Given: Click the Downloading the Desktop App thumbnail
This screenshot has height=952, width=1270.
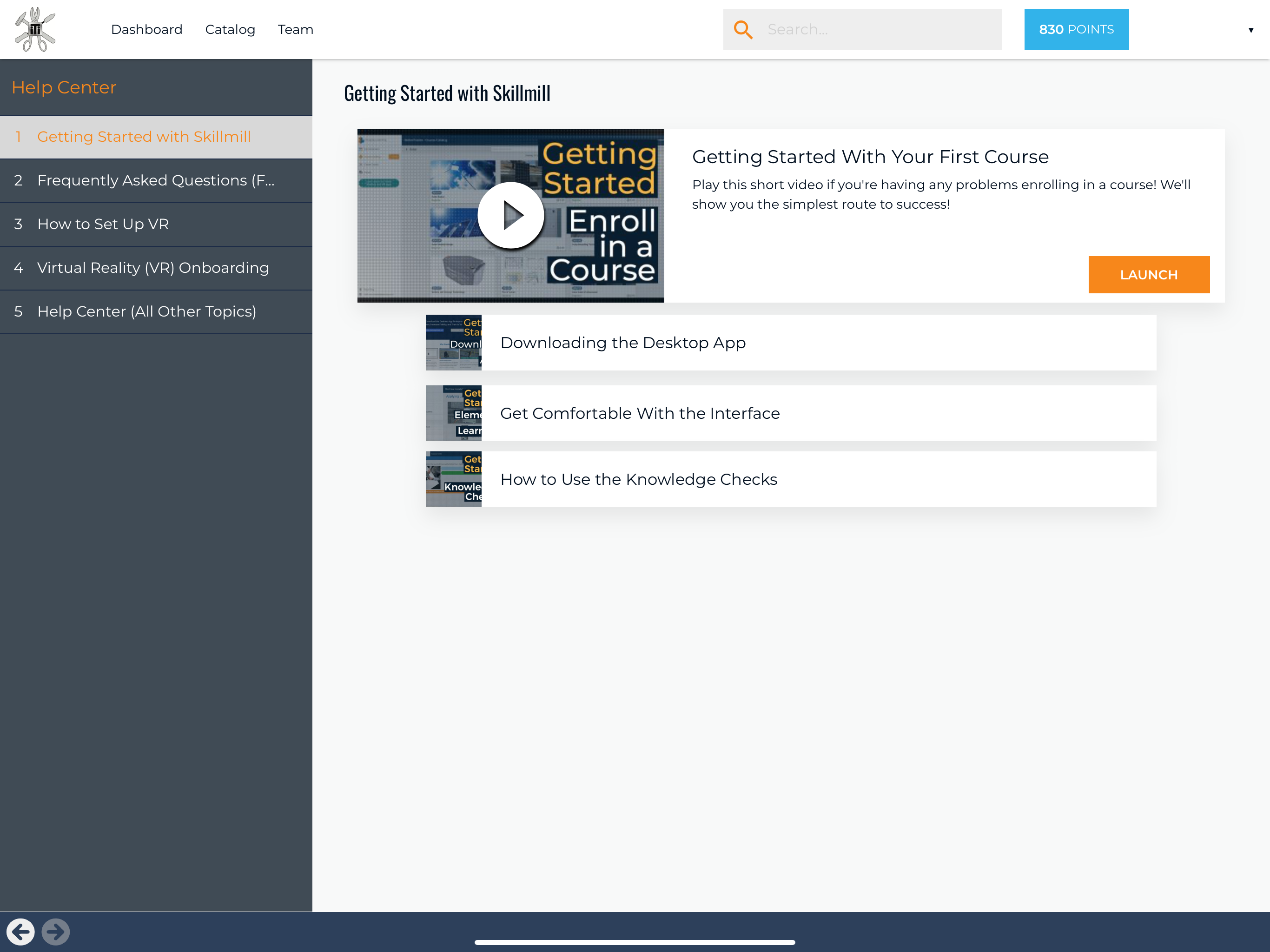Looking at the screenshot, I should (454, 343).
